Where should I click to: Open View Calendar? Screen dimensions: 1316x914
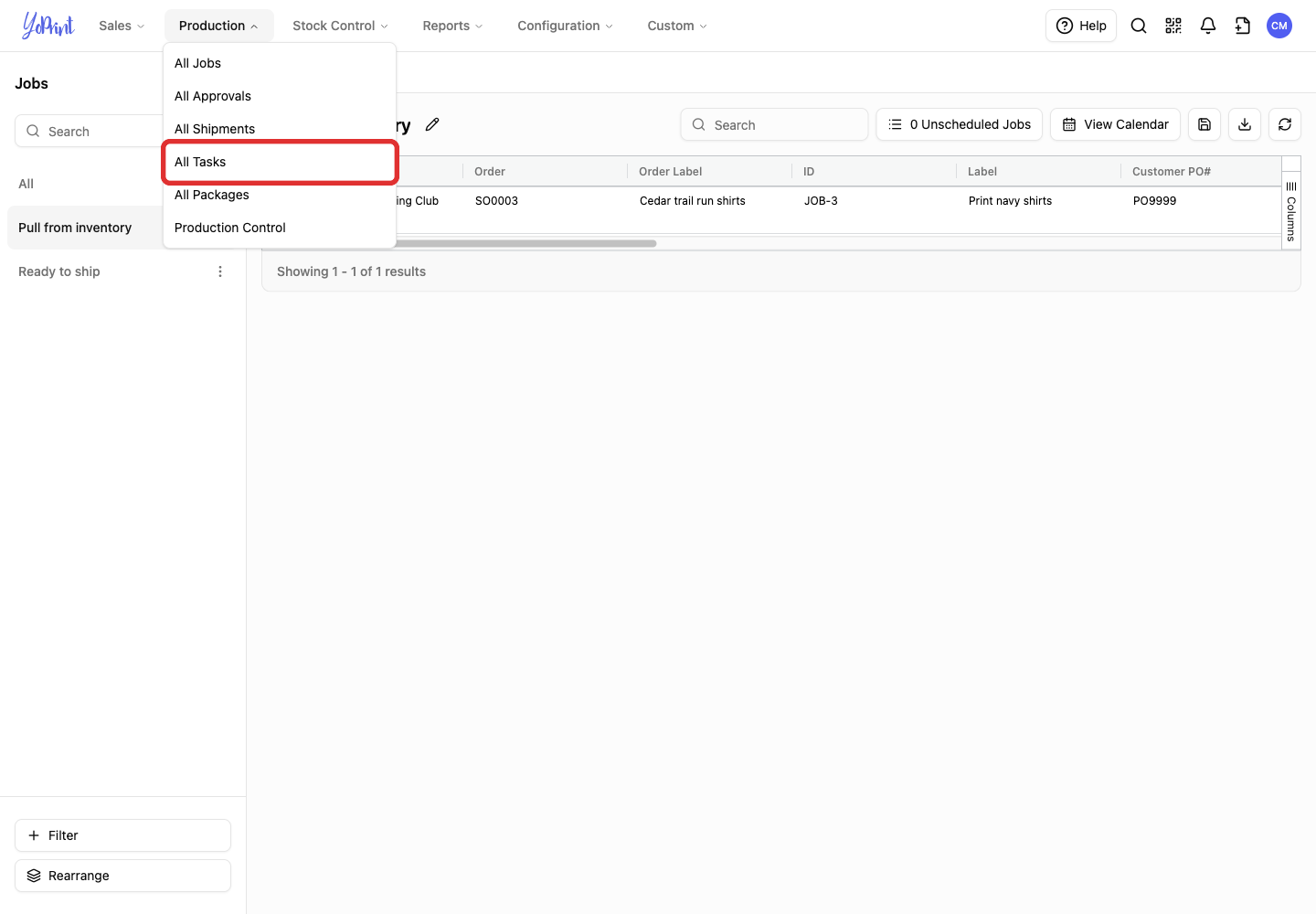click(1116, 124)
